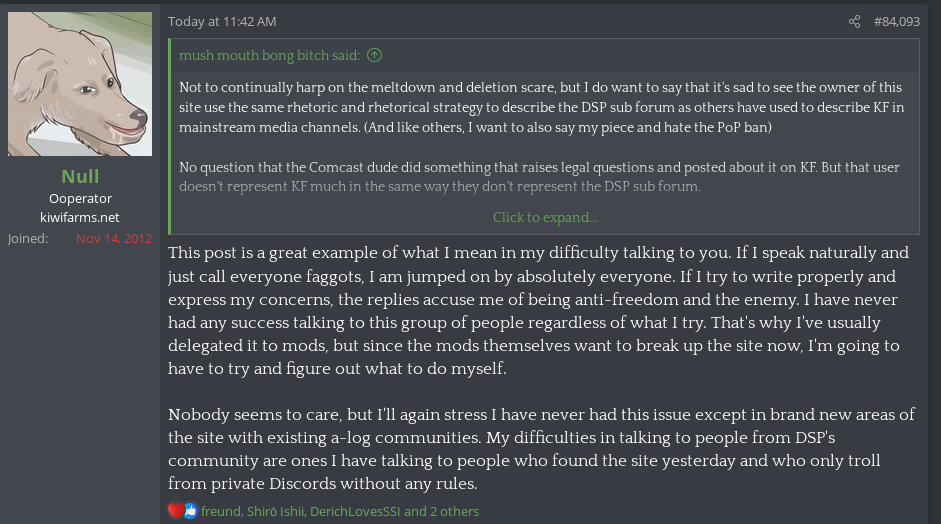Open reactor "freund" in the reactions list
941x524 pixels.
[220, 511]
